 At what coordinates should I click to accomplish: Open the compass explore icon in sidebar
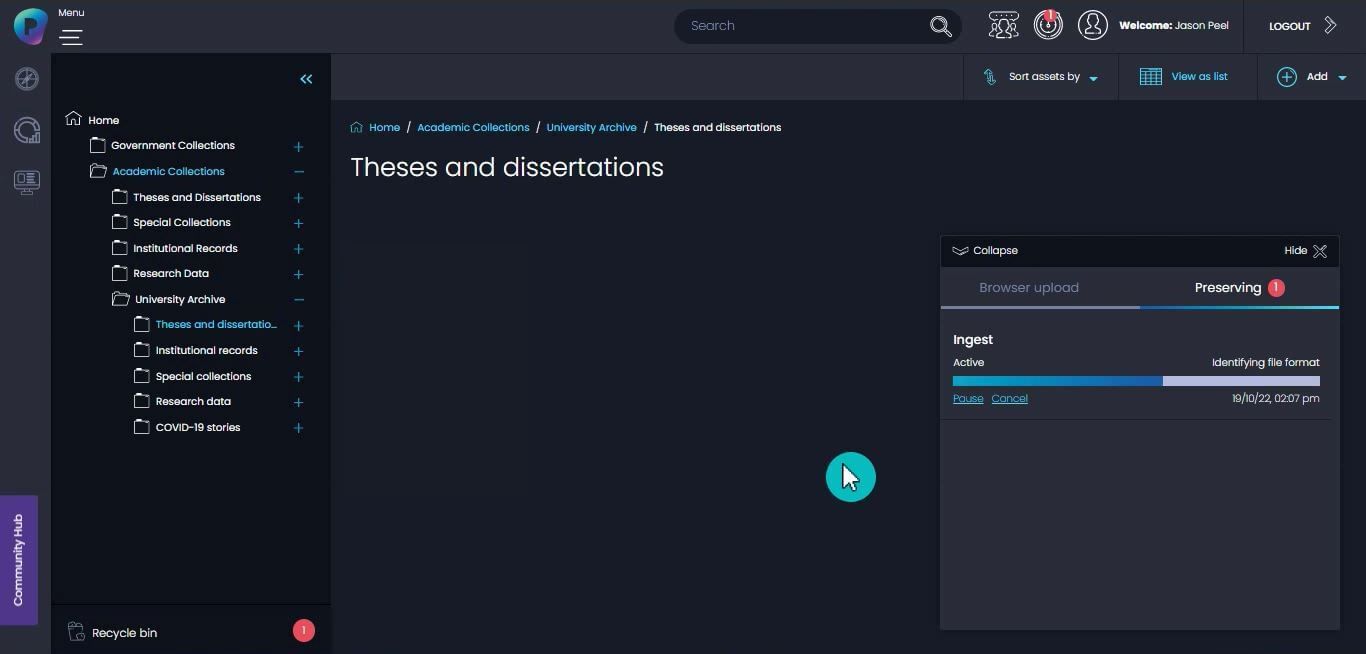27,79
